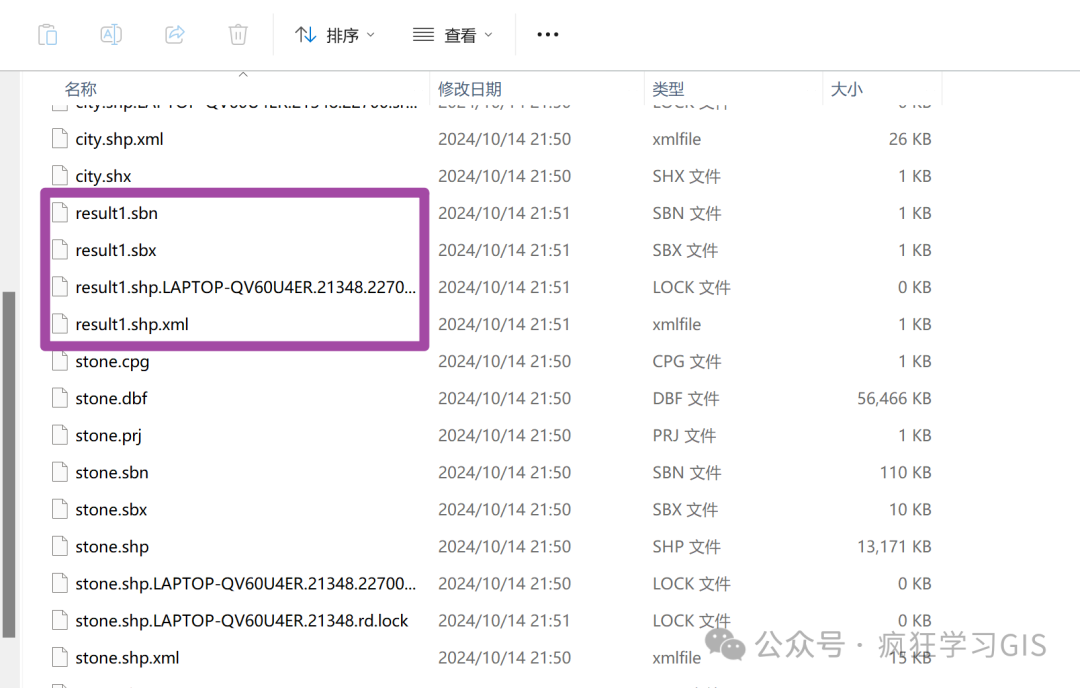
Task: Sort by 修改日期 column header
Action: [470, 89]
